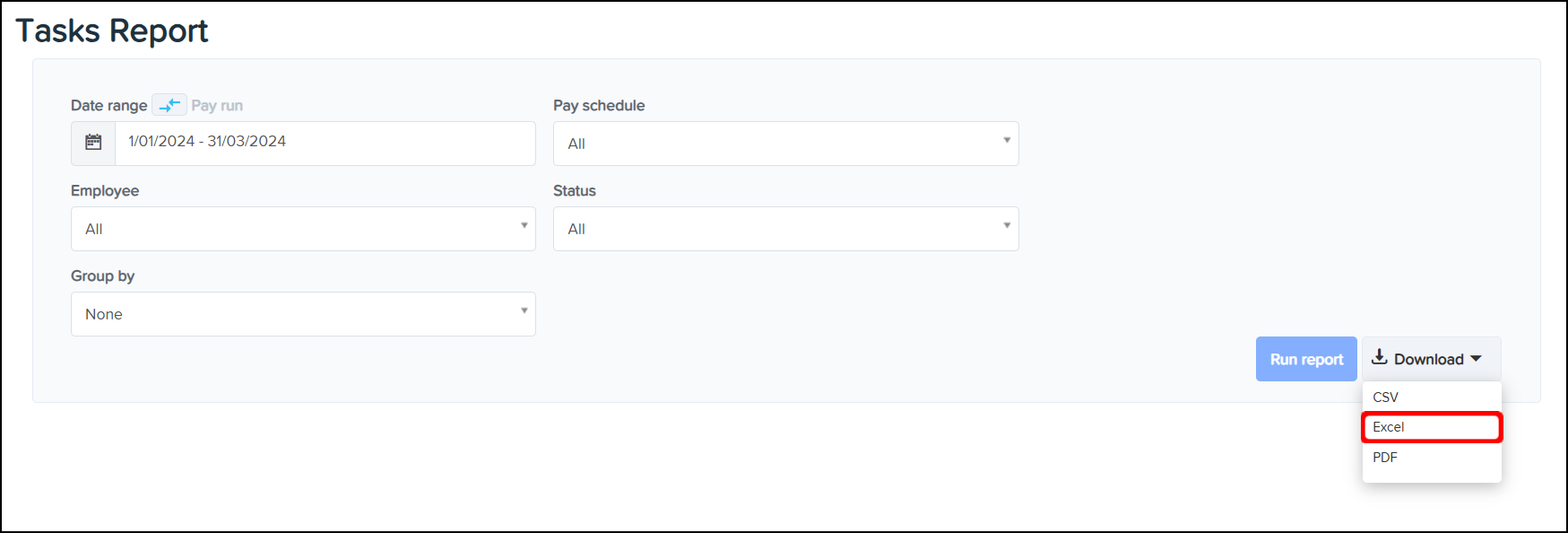Open the Pay schedule dropdown
The height and width of the screenshot is (533, 1568).
coord(785,144)
